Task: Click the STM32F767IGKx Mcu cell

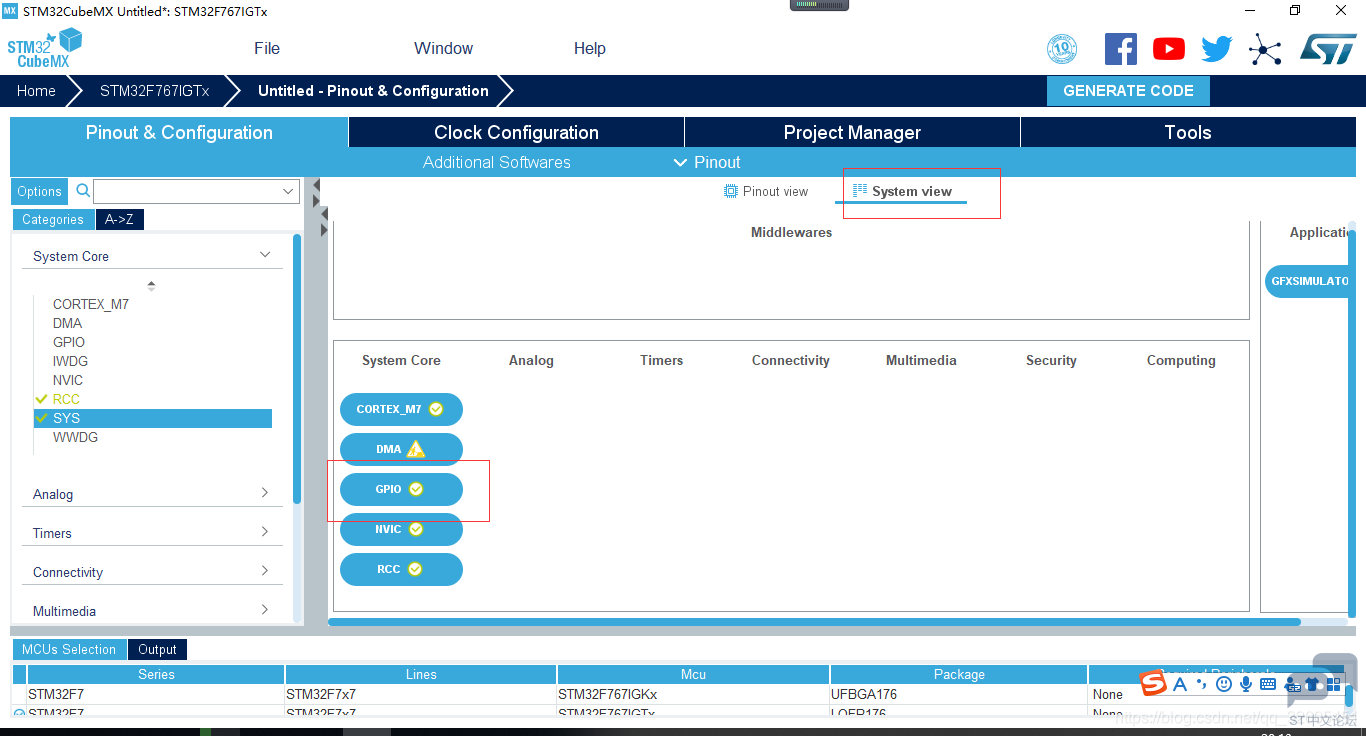Action: [x=693, y=694]
